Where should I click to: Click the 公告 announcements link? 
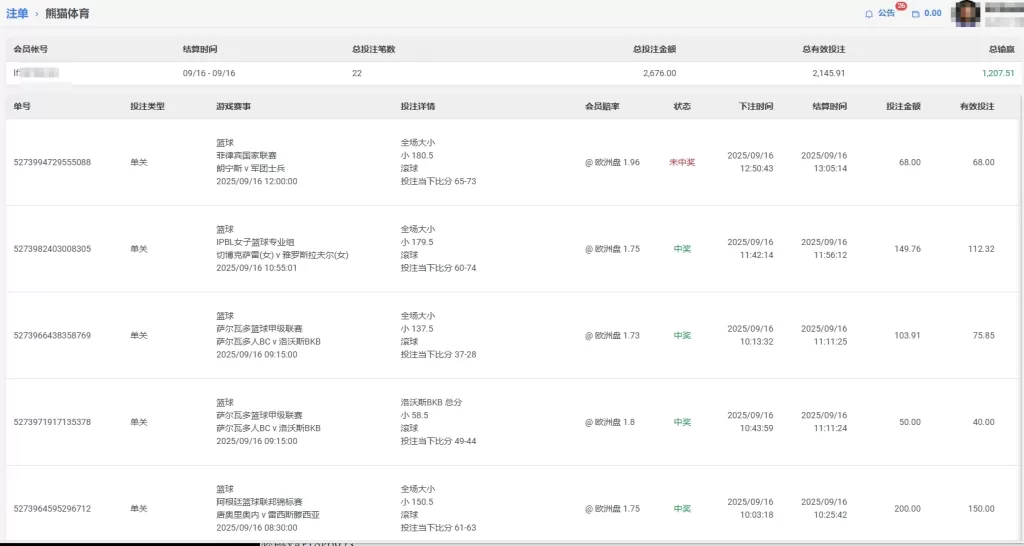[886, 14]
